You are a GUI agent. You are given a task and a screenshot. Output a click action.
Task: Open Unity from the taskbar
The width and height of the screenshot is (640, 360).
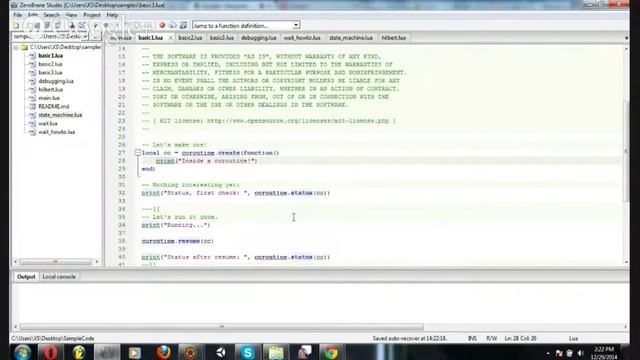click(220, 352)
